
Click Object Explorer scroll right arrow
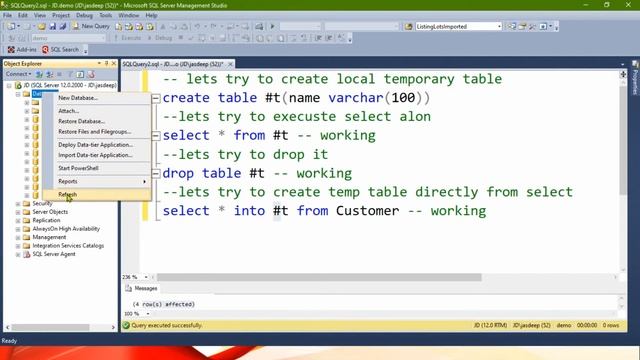click(113, 327)
